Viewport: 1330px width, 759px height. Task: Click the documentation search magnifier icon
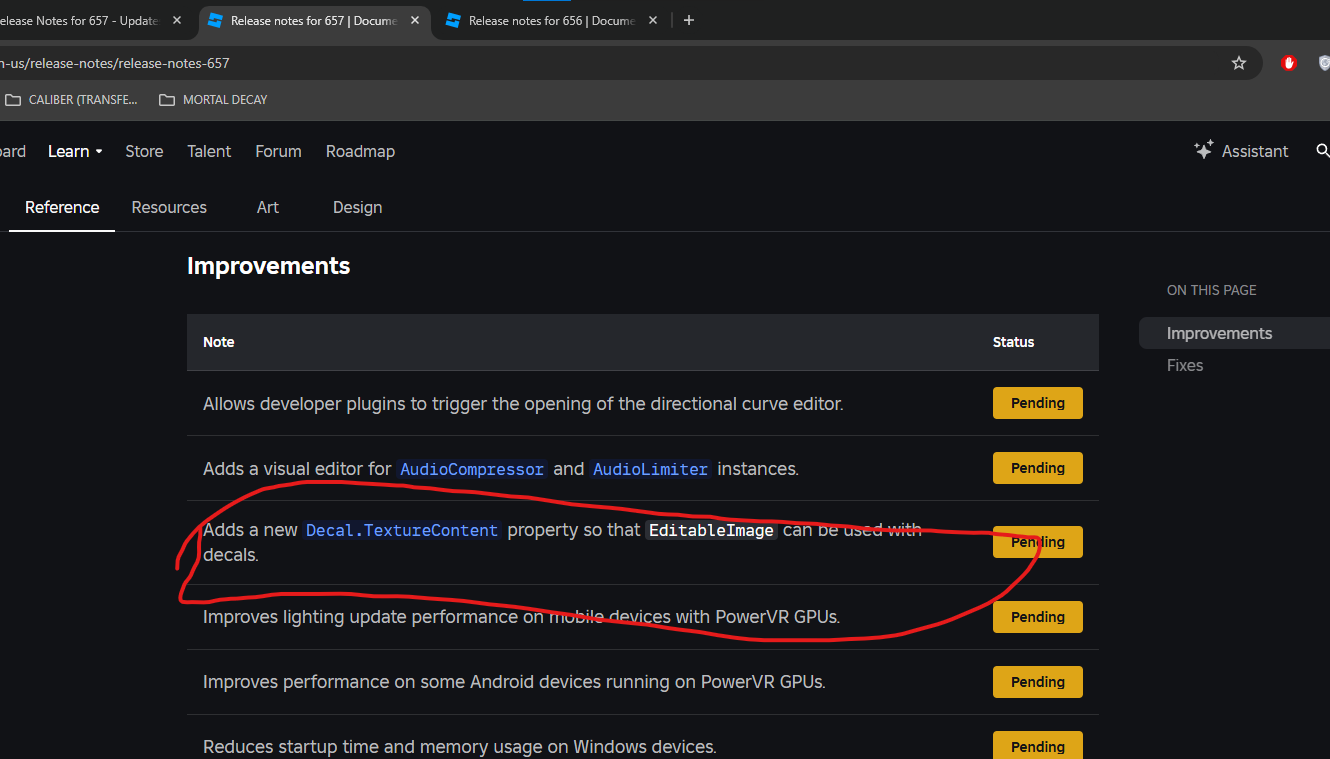click(1322, 151)
